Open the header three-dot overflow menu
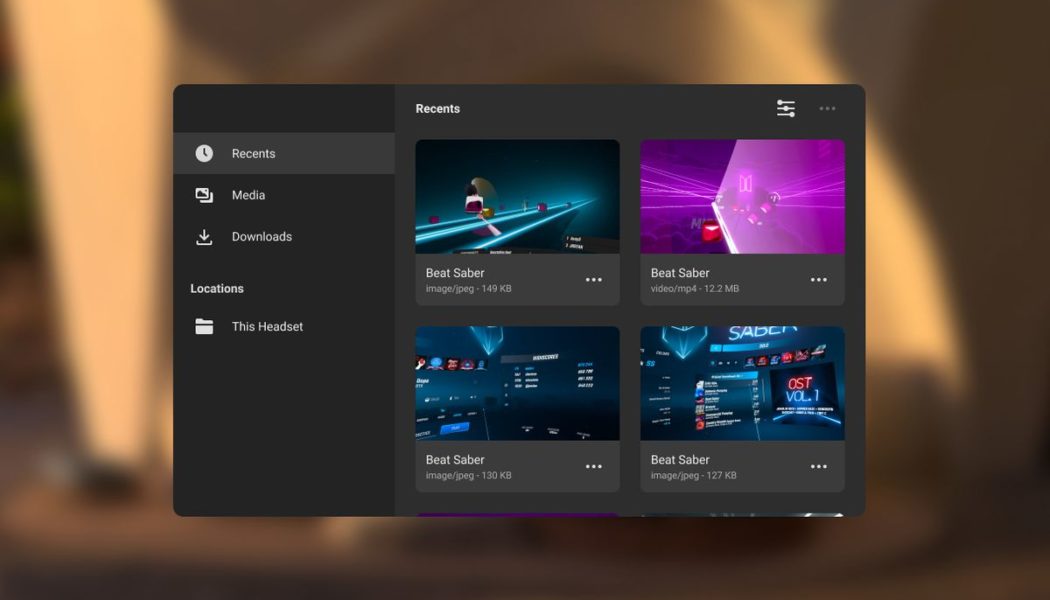This screenshot has height=600, width=1050. (827, 108)
